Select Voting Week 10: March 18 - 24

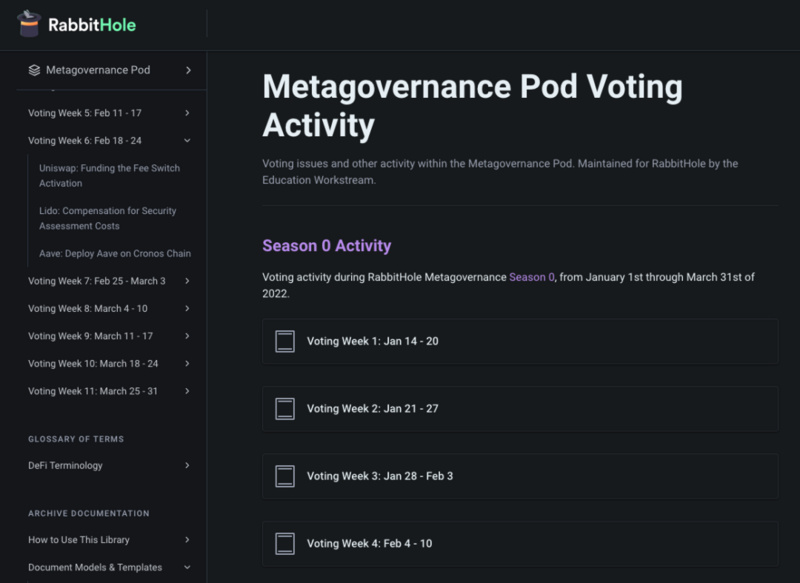tap(93, 363)
